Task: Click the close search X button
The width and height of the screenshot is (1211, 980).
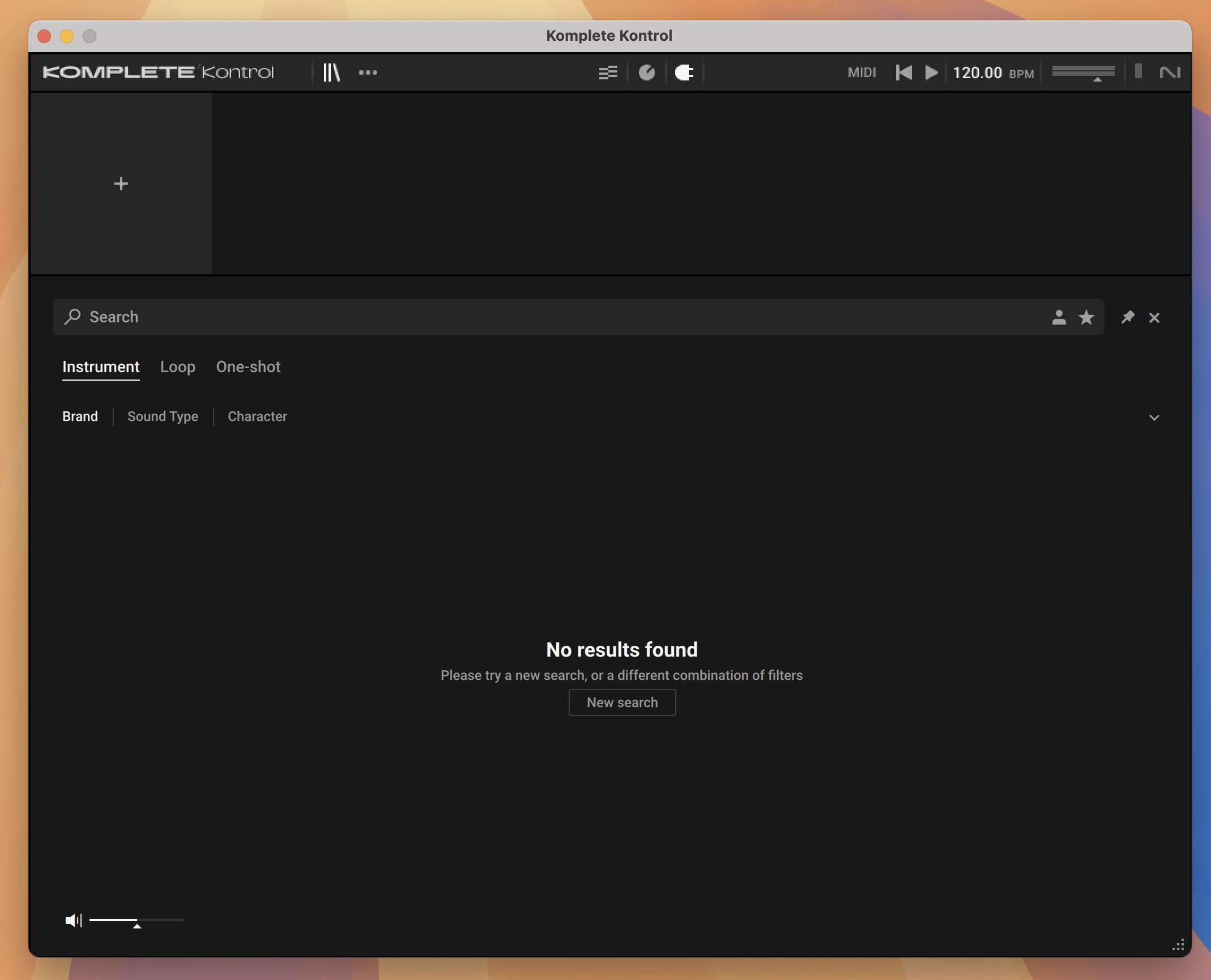Action: click(x=1154, y=316)
